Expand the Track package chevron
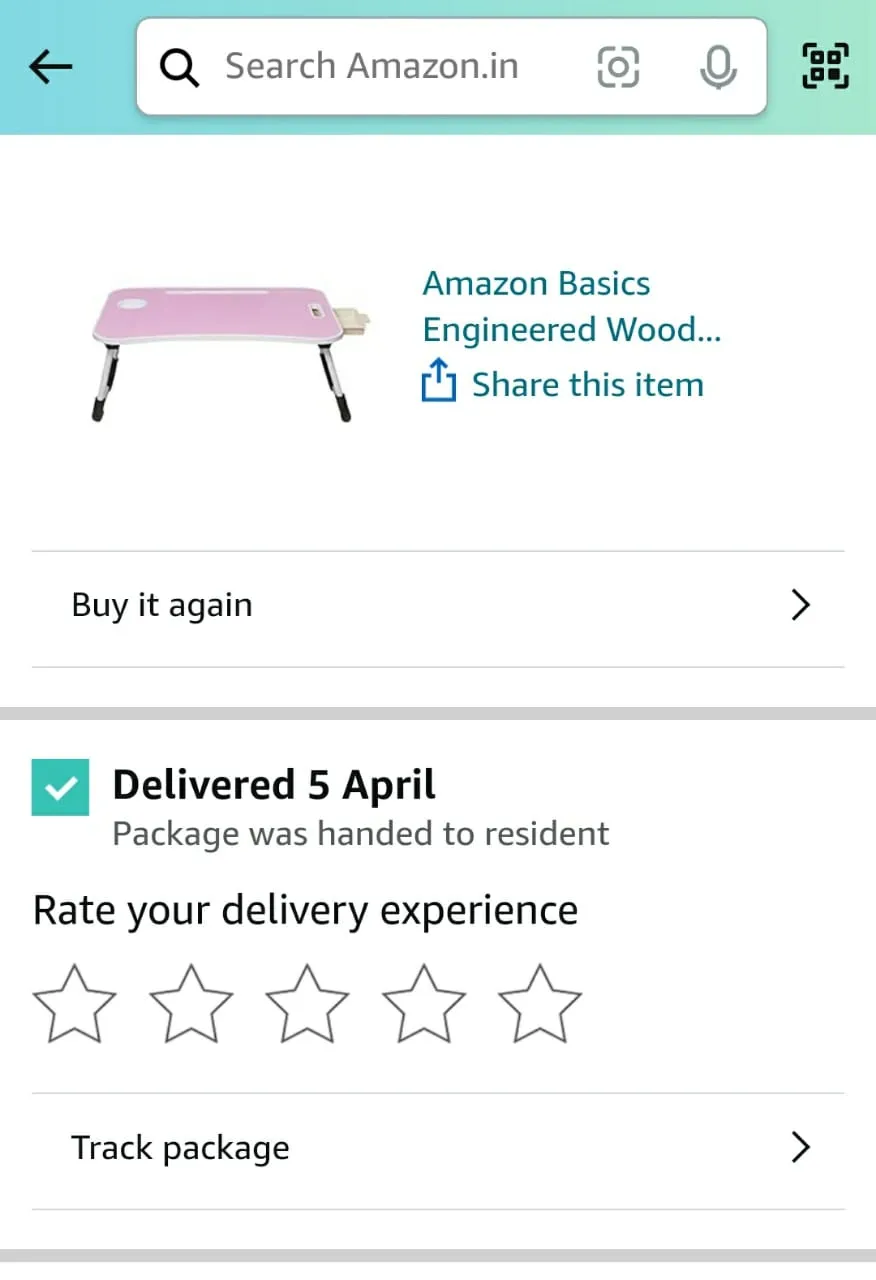This screenshot has height=1280, width=876. click(800, 1148)
